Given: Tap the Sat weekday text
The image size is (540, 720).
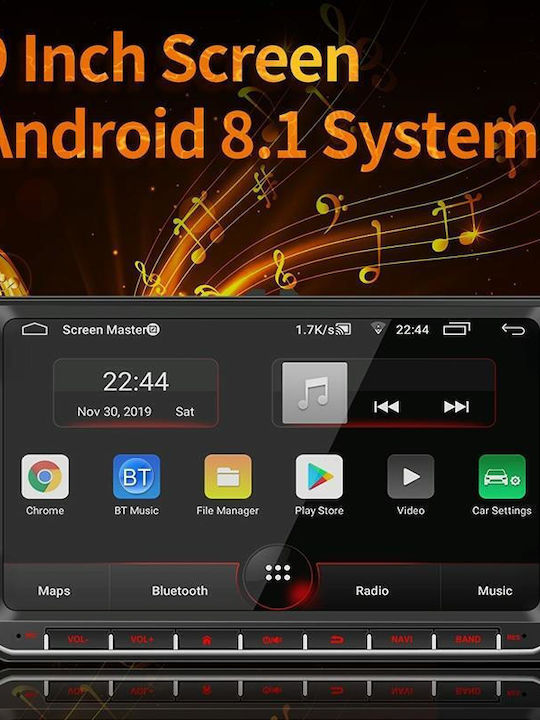Looking at the screenshot, I should (x=185, y=411).
